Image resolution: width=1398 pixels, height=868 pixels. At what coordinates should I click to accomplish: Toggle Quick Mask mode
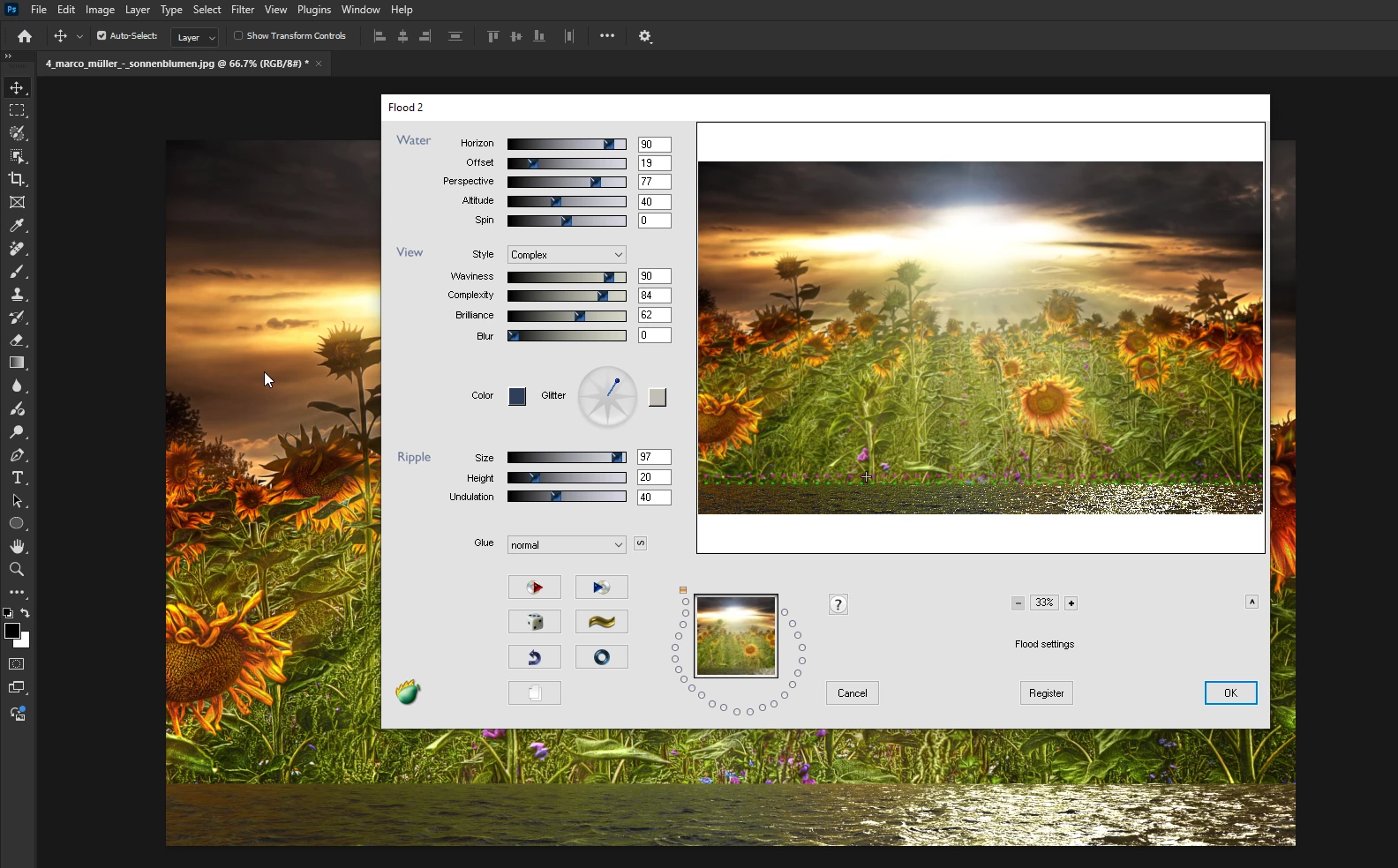17,664
